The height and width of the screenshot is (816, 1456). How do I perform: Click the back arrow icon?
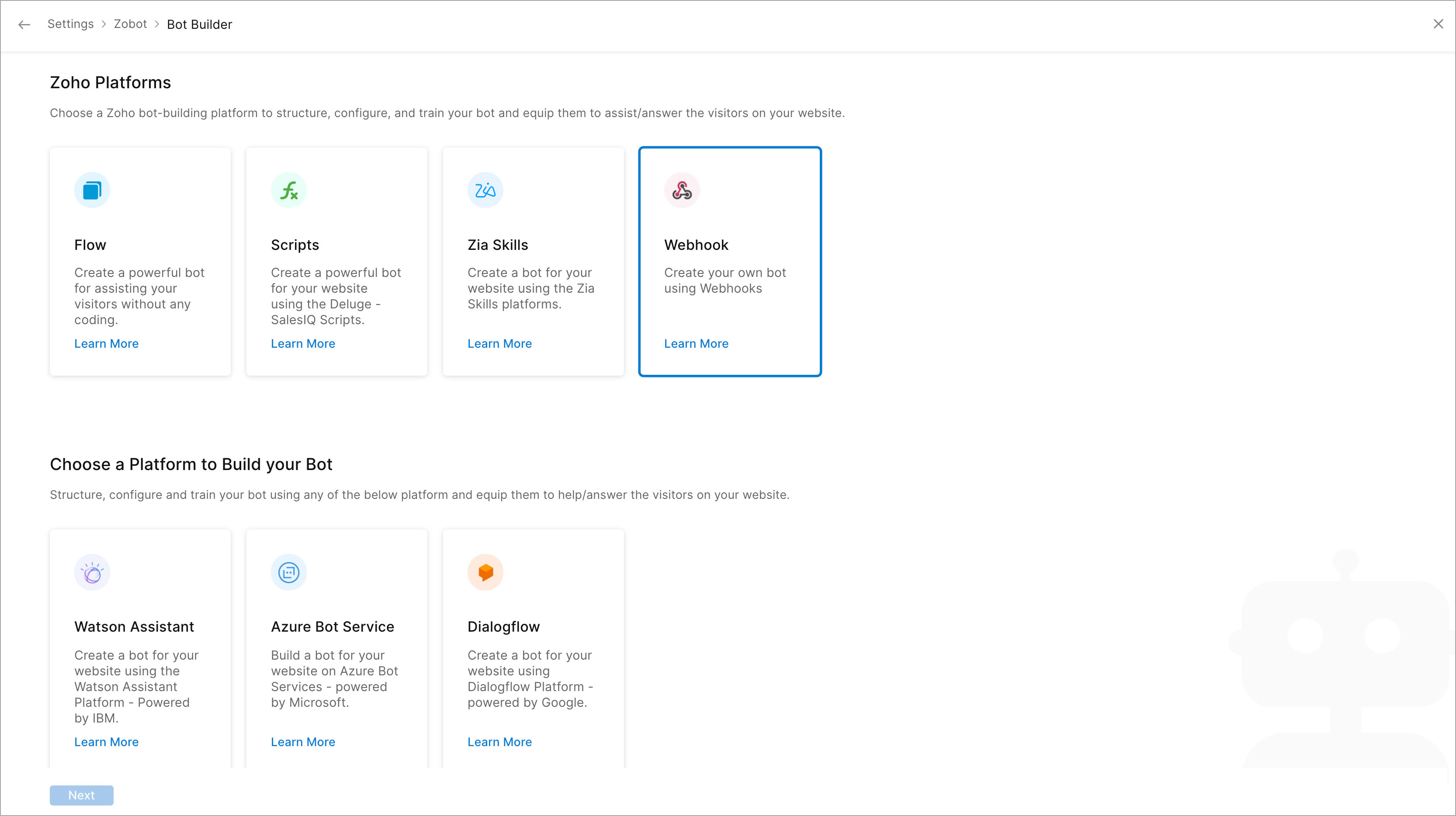[x=24, y=24]
